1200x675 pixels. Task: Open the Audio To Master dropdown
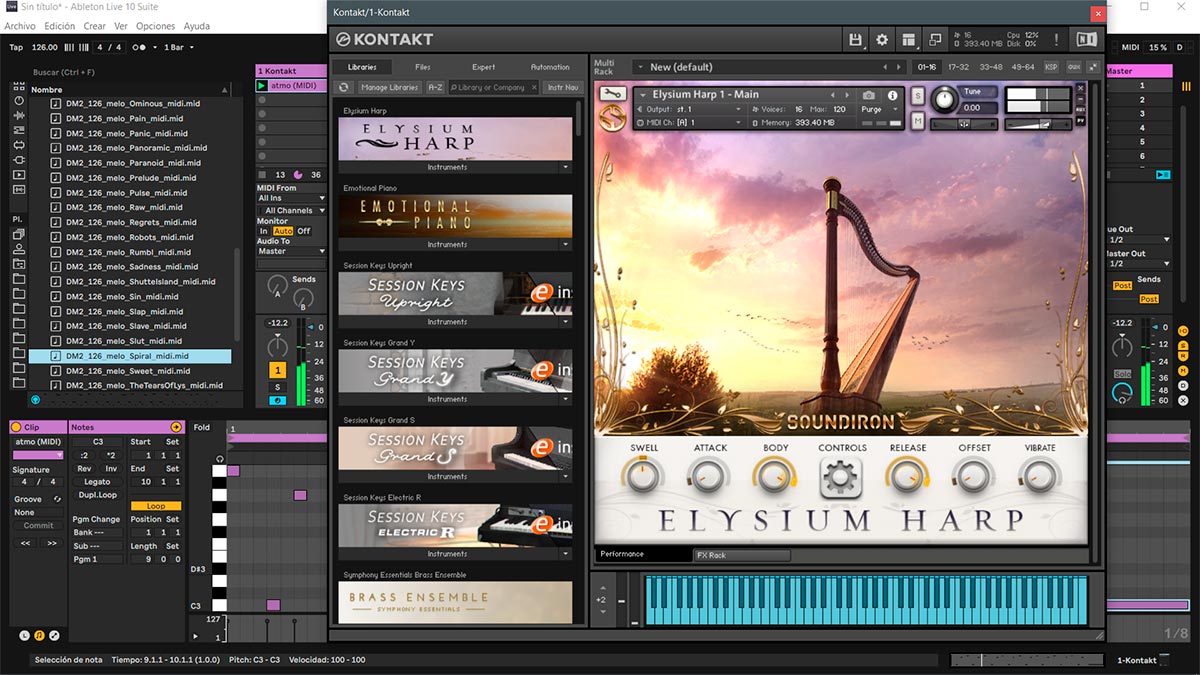tap(291, 251)
